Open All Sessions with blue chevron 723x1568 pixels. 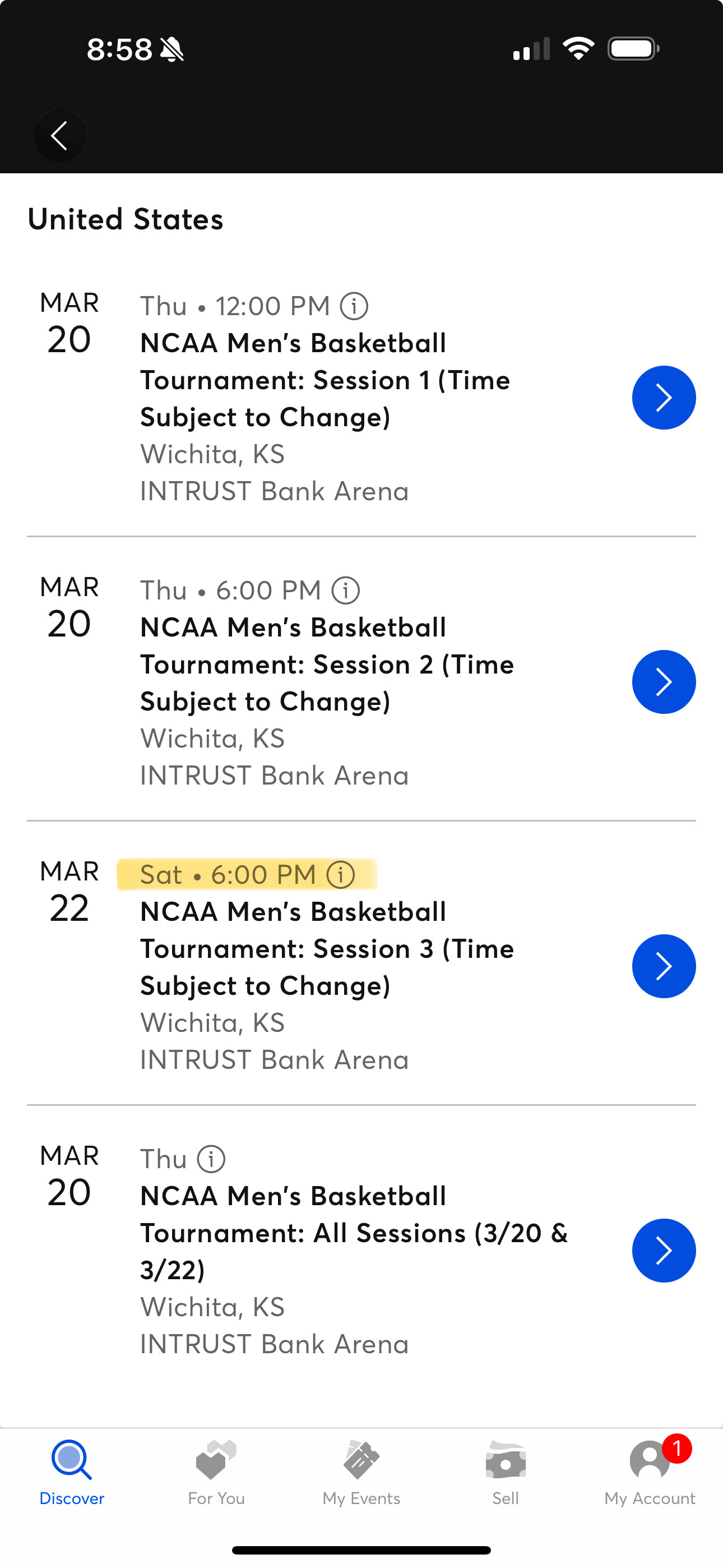pyautogui.click(x=664, y=1250)
